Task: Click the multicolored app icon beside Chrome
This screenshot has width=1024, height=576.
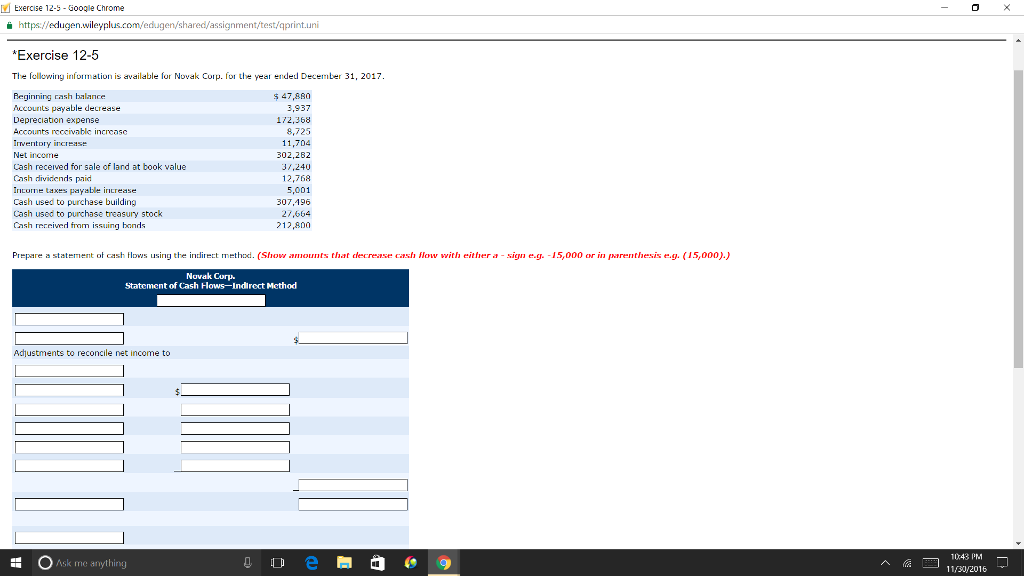Action: click(x=410, y=562)
